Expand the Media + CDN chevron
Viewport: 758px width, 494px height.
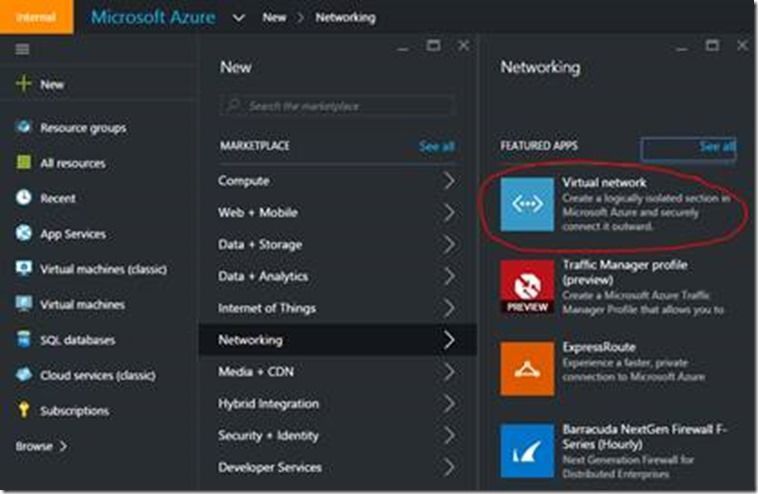[449, 372]
